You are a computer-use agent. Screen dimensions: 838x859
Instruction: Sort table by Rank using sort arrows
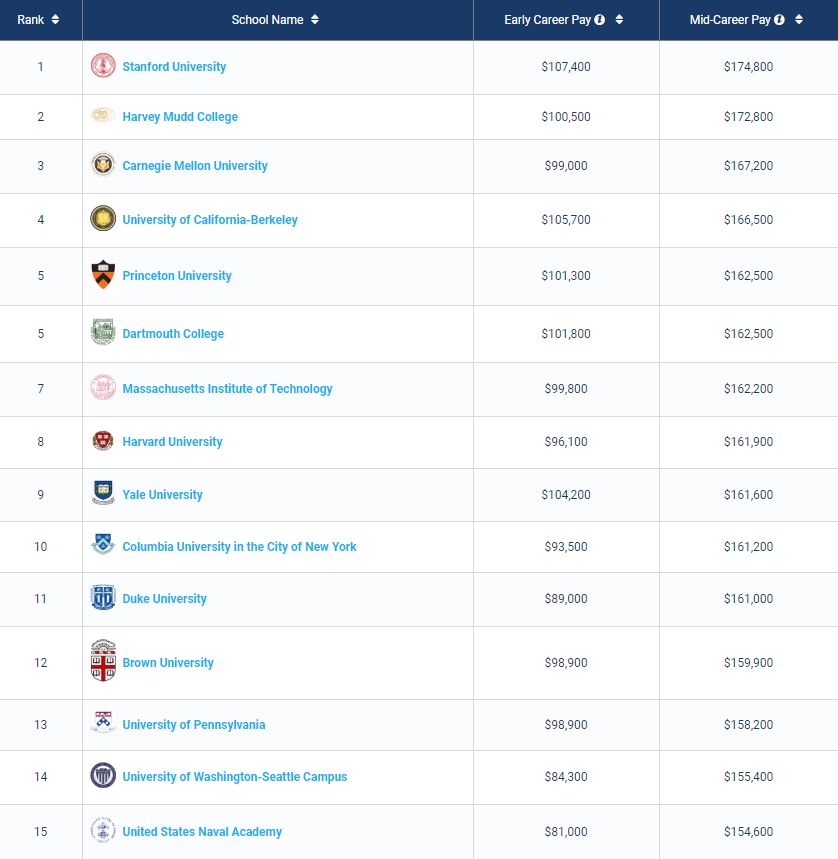click(x=55, y=20)
